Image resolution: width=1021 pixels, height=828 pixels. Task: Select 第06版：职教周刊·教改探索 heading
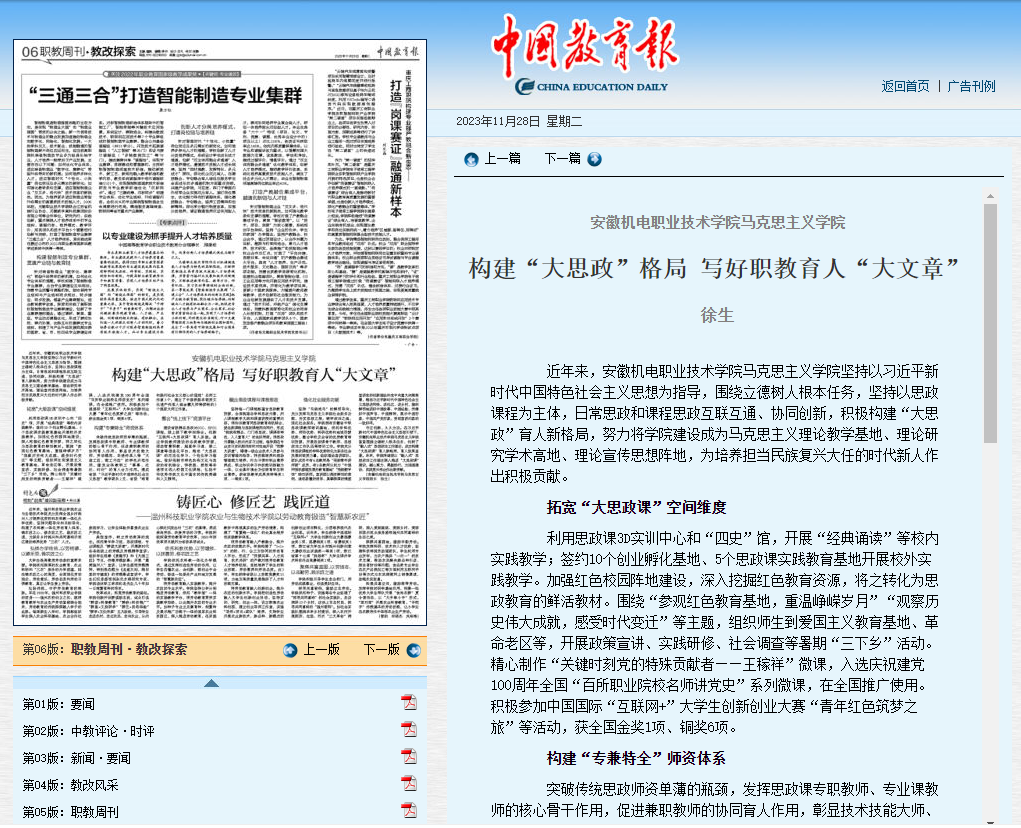[105, 650]
